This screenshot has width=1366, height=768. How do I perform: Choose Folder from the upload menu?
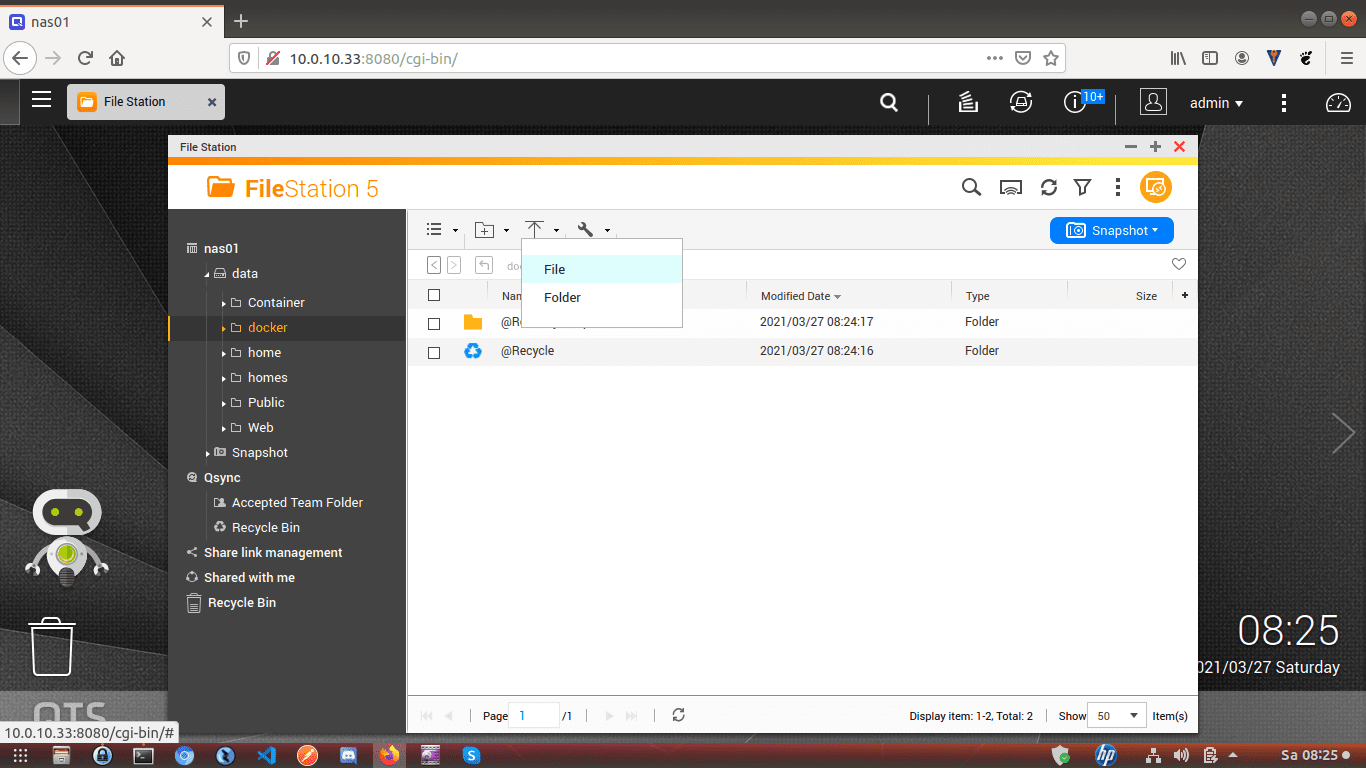(602, 297)
